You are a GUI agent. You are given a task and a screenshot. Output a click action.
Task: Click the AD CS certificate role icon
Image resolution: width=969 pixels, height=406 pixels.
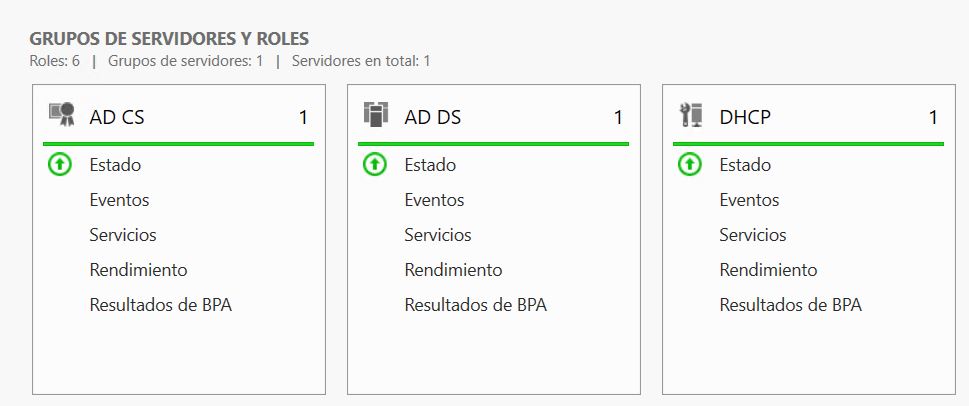pyautogui.click(x=62, y=115)
